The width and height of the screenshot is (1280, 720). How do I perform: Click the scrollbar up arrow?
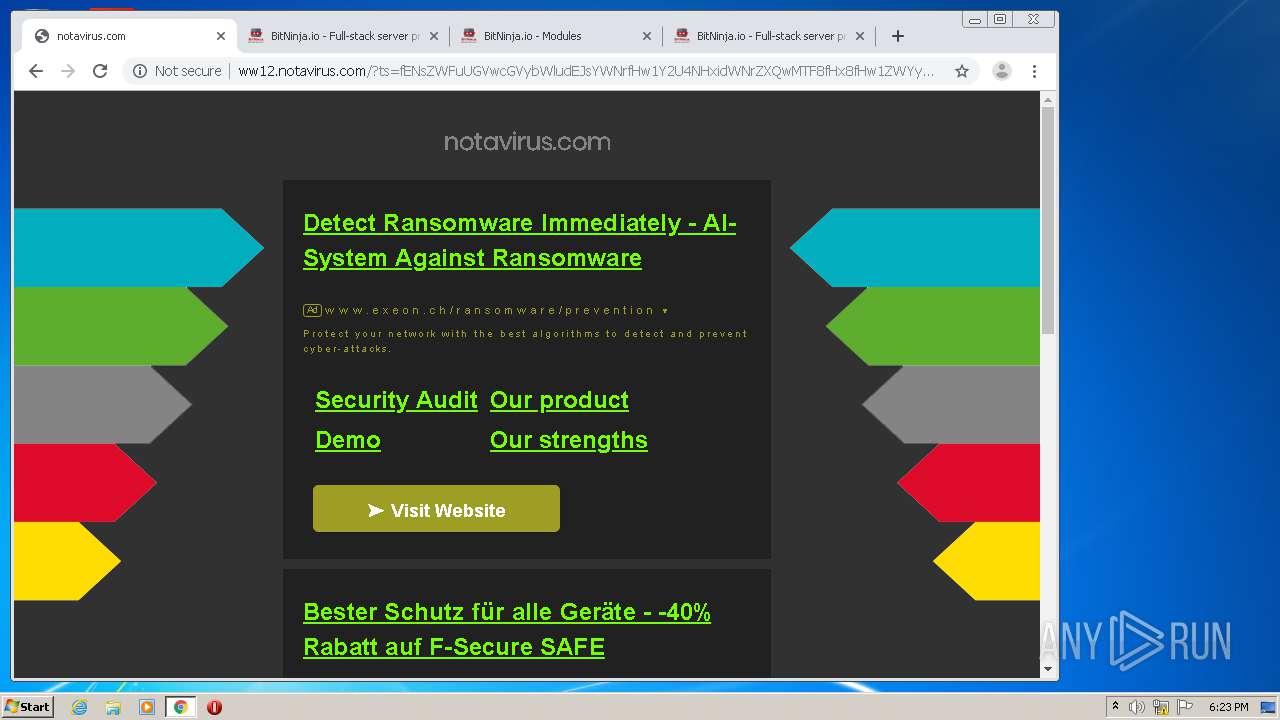tap(1048, 100)
